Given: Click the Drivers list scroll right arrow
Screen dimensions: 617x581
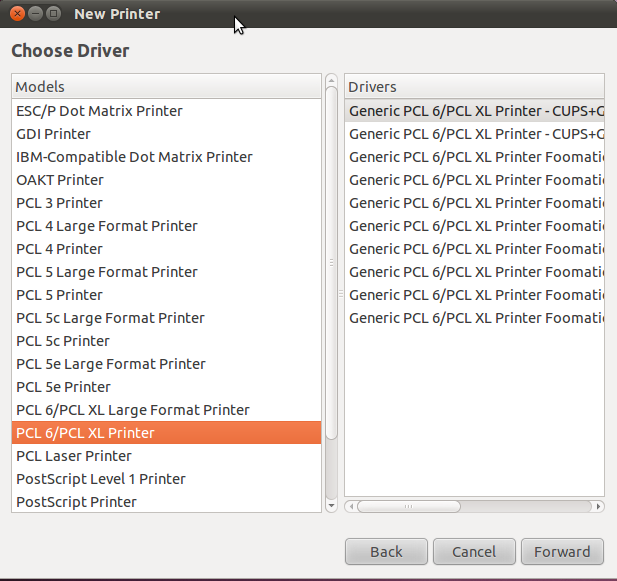Looking at the screenshot, I should (599, 507).
